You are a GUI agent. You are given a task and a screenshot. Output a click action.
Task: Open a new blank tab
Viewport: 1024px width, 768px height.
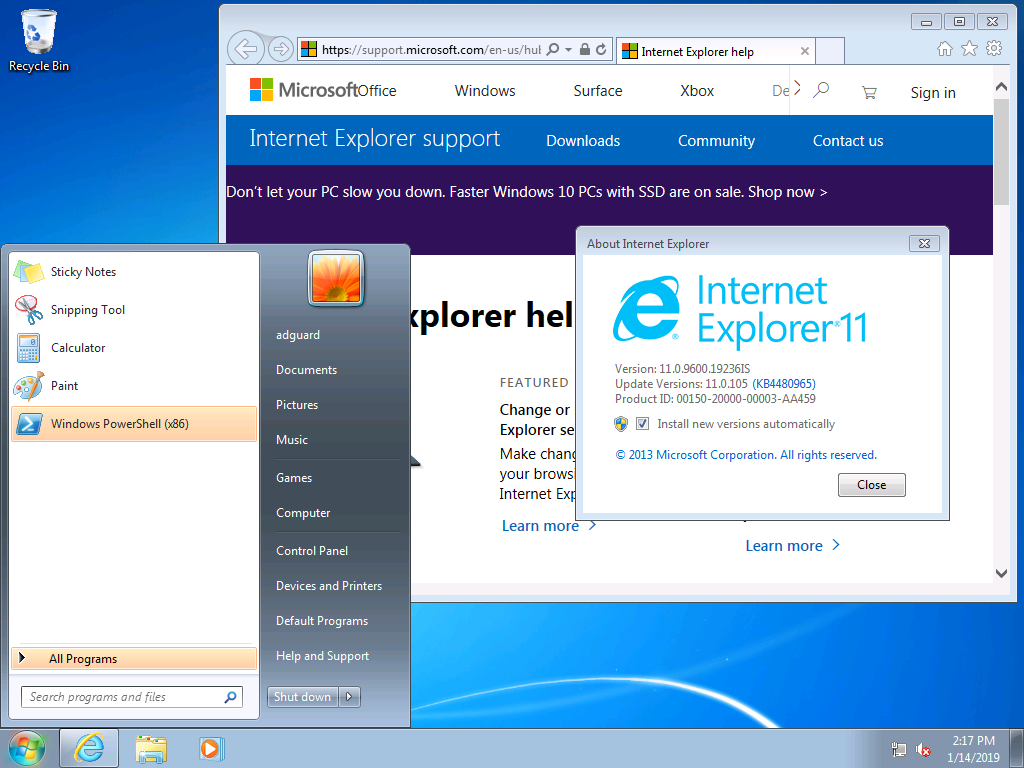[830, 51]
